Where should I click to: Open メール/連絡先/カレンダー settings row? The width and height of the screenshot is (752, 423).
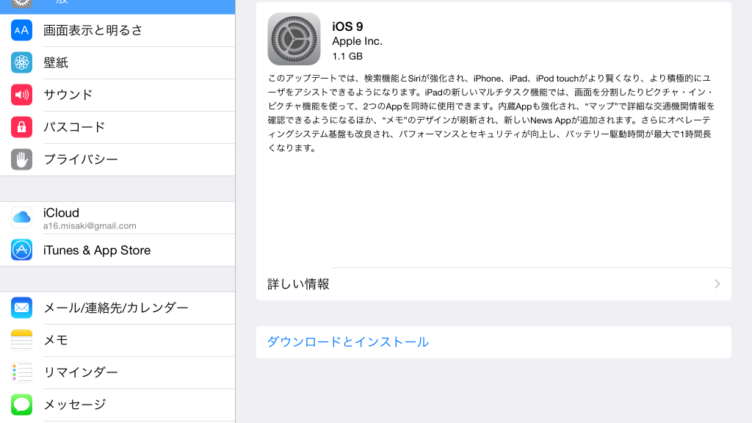click(x=118, y=307)
